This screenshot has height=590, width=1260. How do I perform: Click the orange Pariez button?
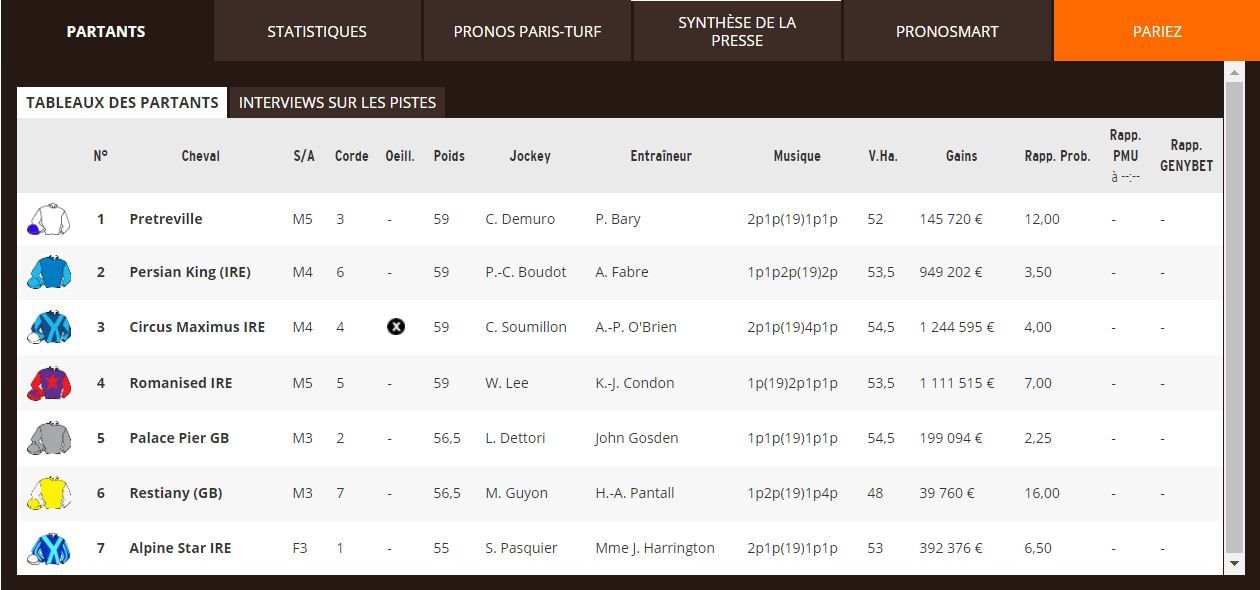pos(1157,31)
